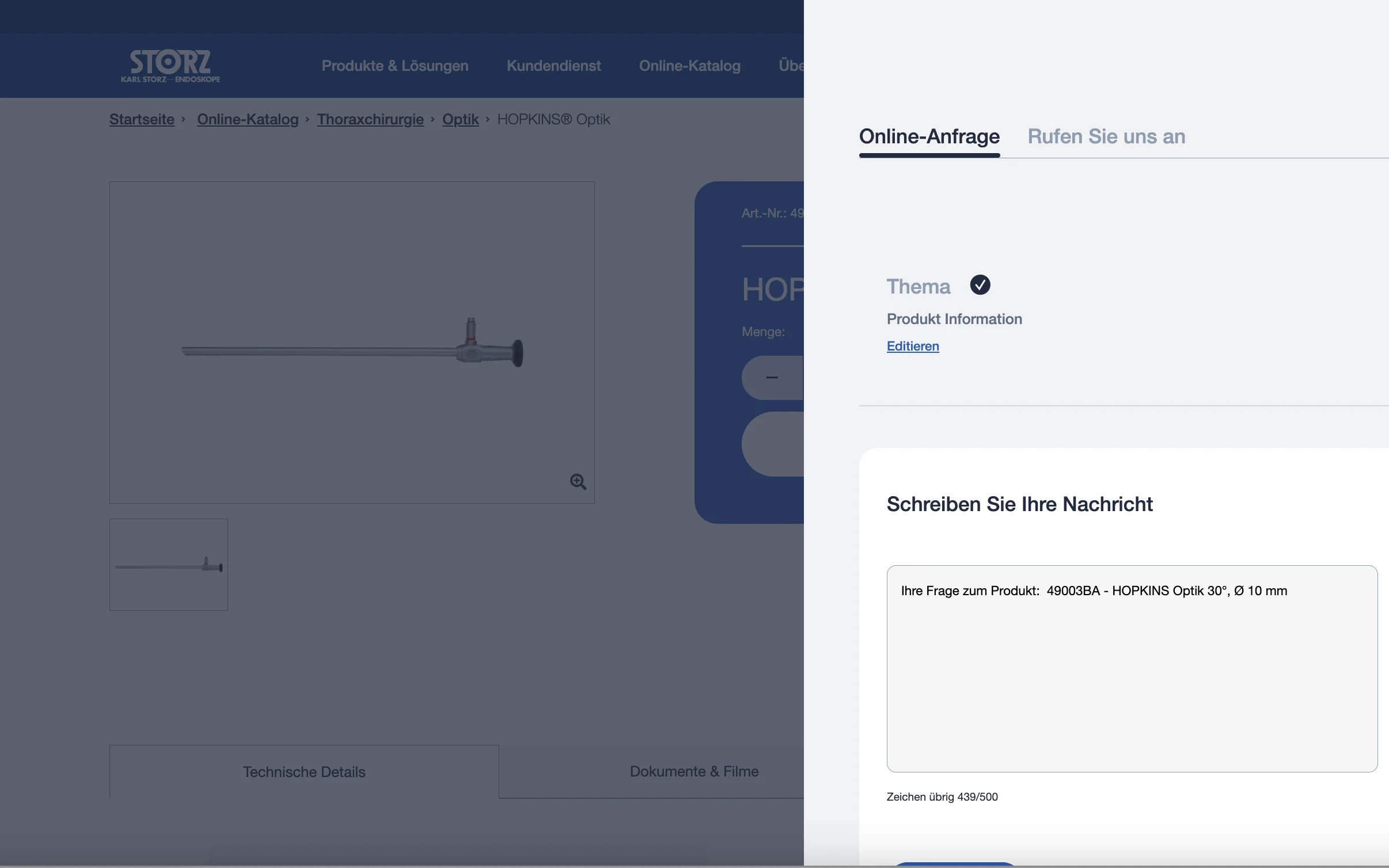This screenshot has width=1389, height=868.
Task: Switch to Technische Details tab
Action: tap(304, 772)
